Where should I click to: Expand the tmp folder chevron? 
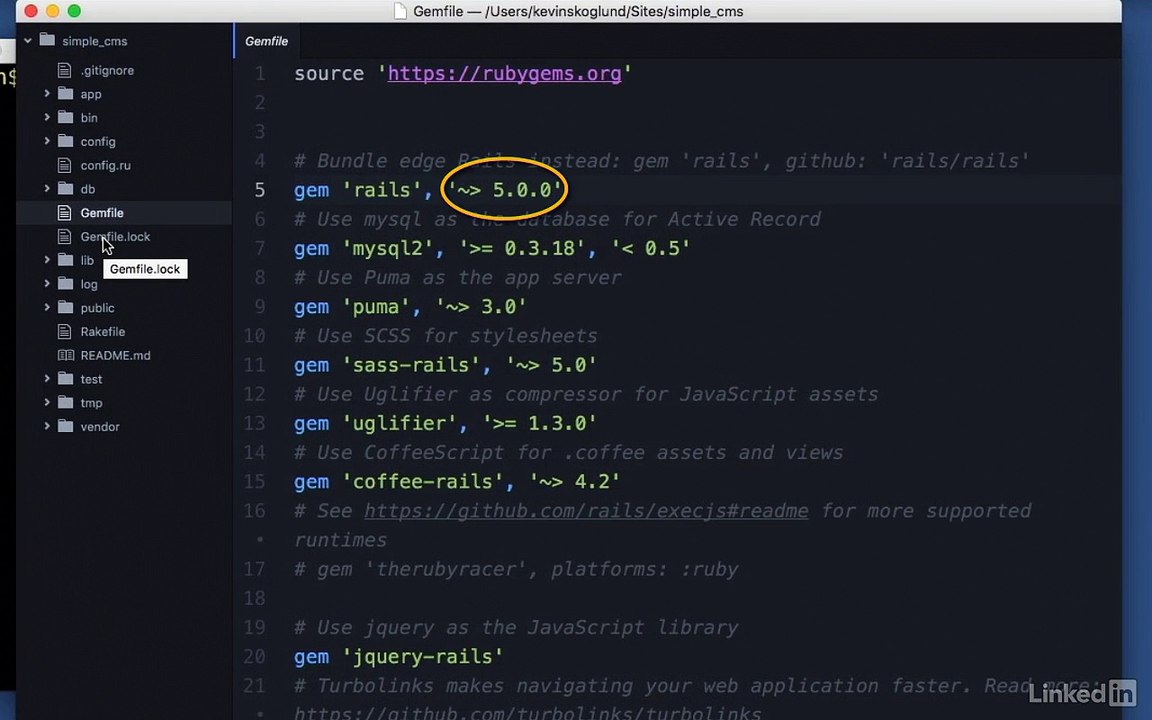click(47, 402)
